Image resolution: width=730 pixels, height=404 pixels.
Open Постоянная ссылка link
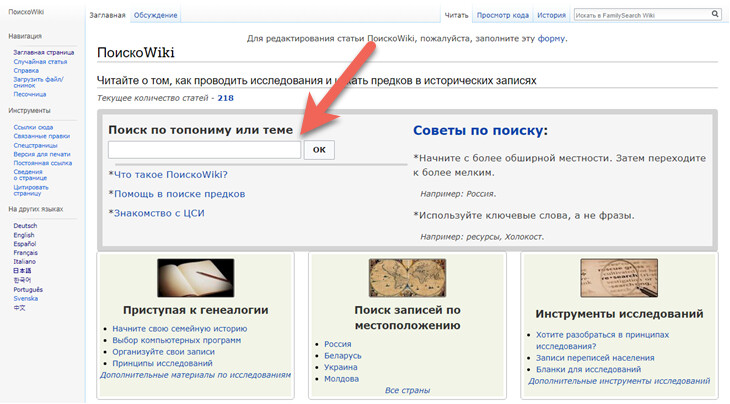(x=43, y=163)
